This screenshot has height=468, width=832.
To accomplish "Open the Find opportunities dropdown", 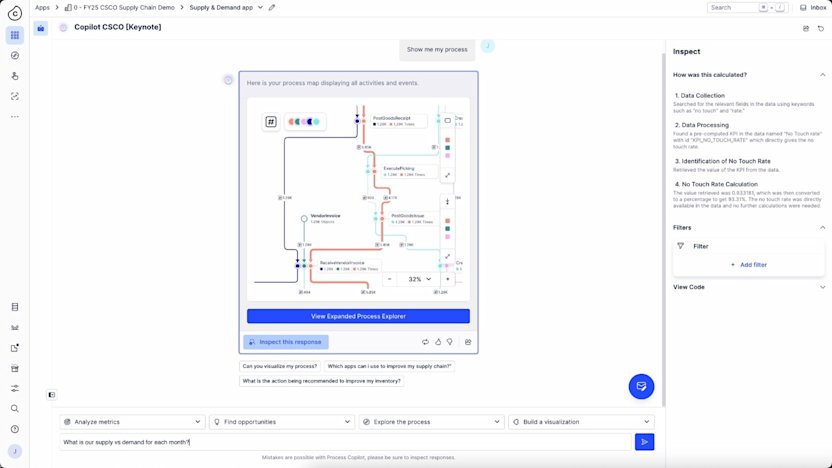I will (282, 422).
